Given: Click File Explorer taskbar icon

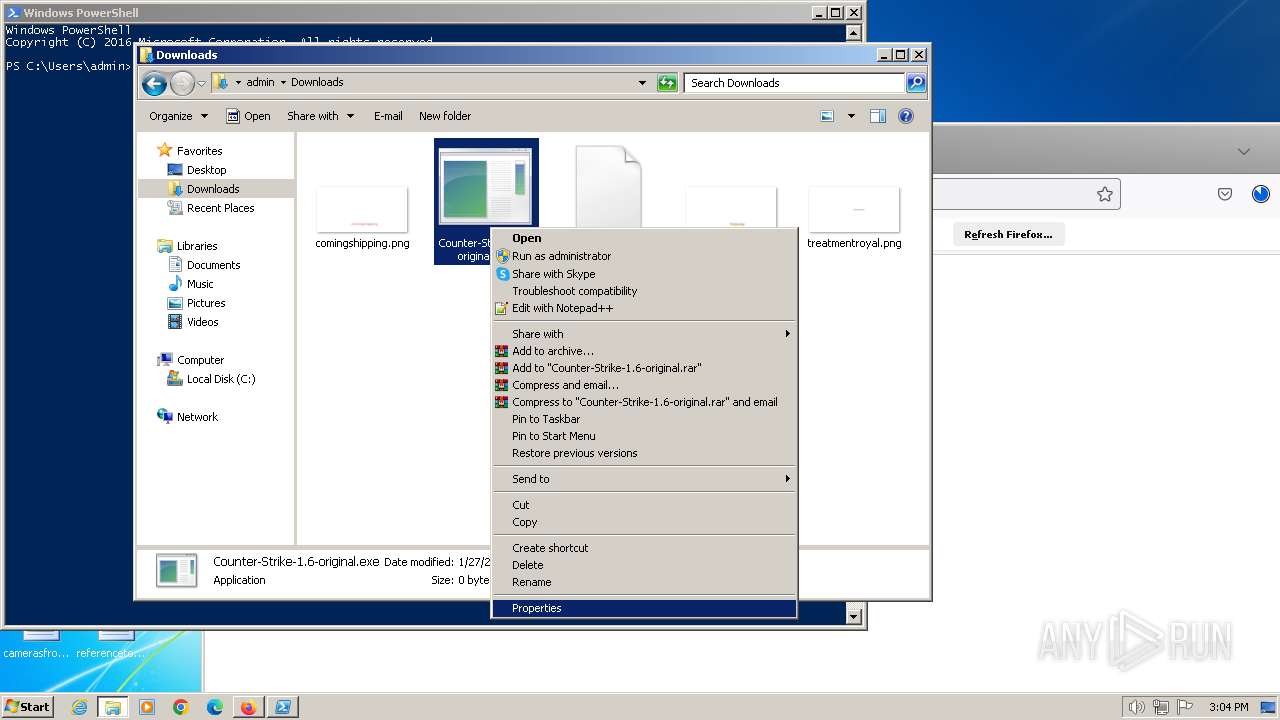Looking at the screenshot, I should (112, 707).
